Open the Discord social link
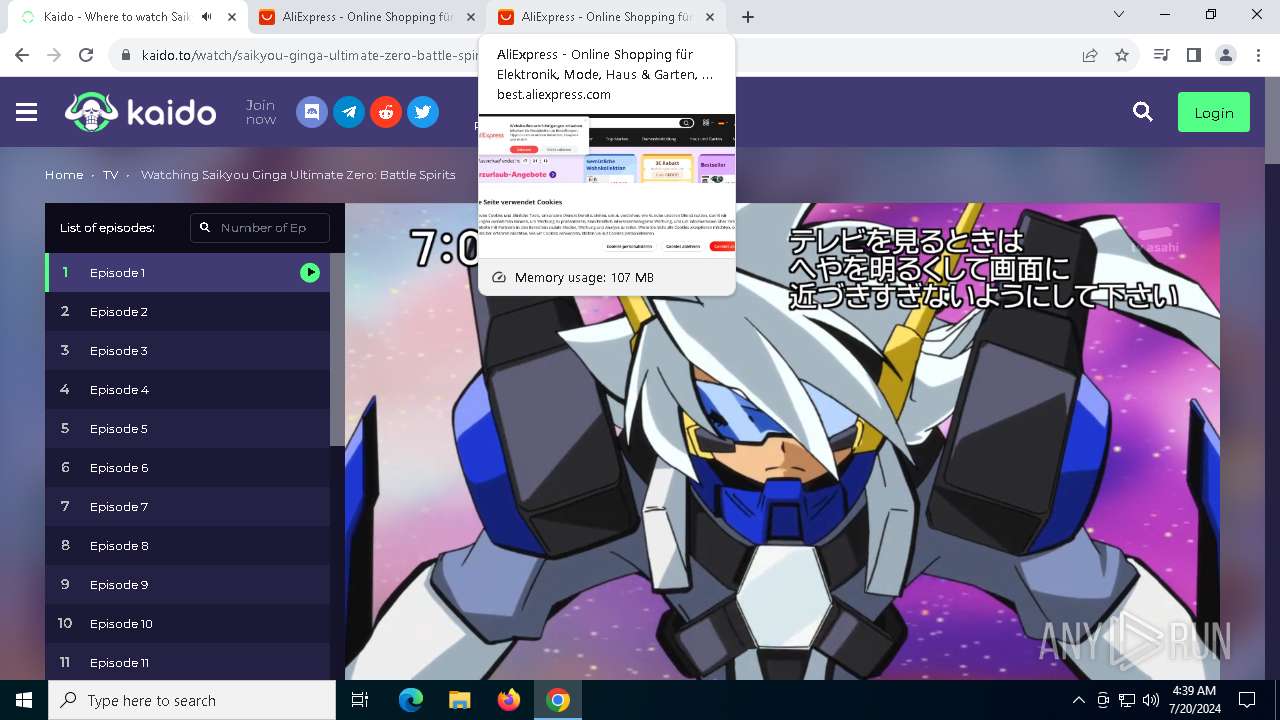This screenshot has width=1280, height=720. tap(312, 112)
